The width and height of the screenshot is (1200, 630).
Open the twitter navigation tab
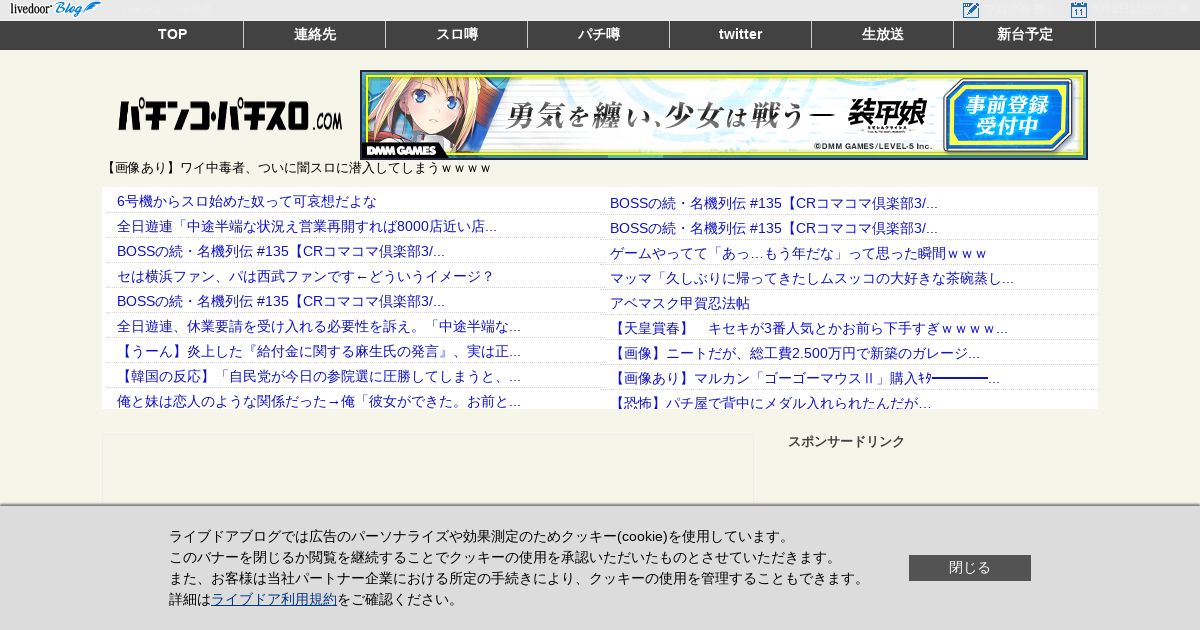[x=741, y=35]
